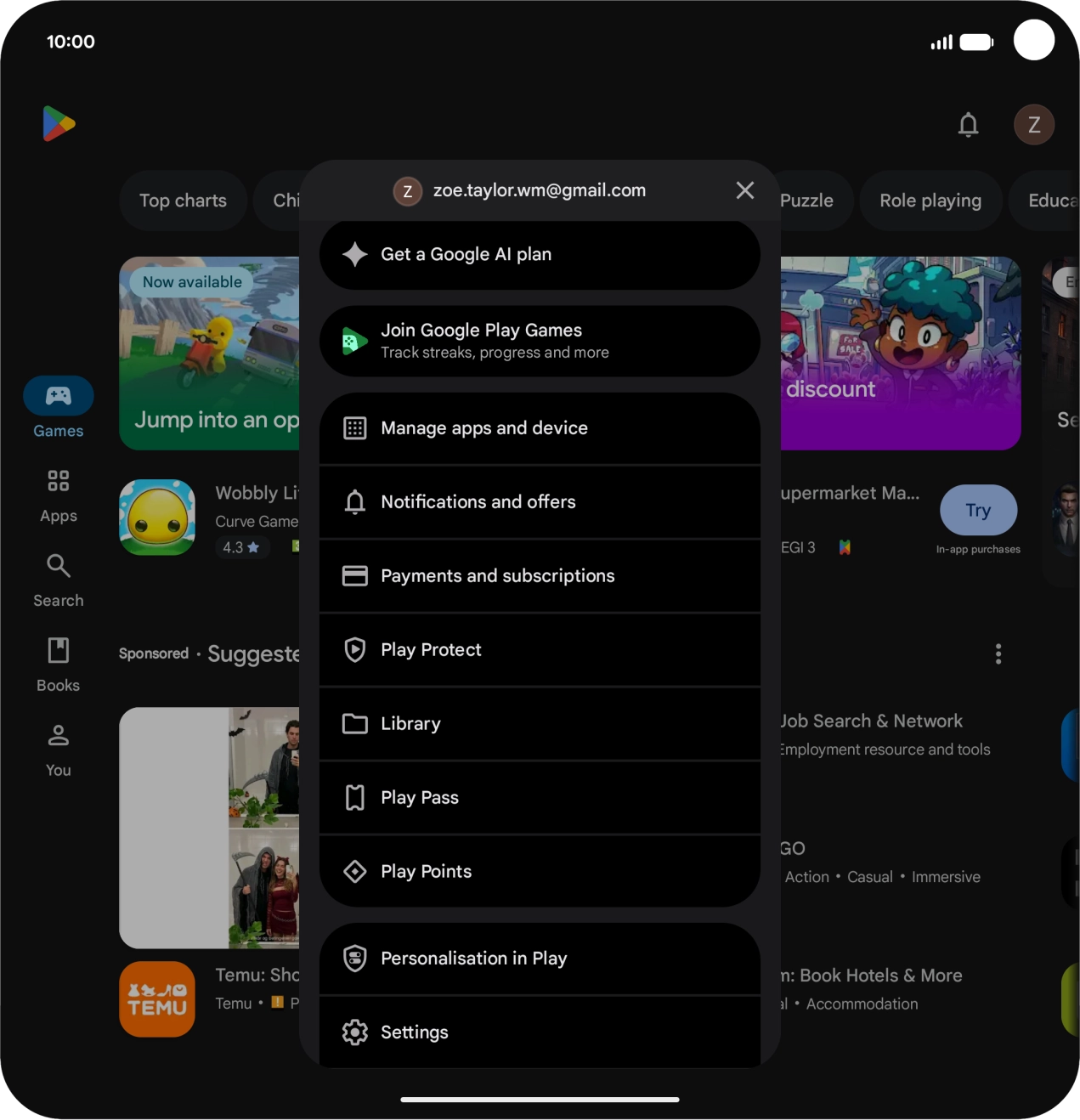Open Manage apps and device

click(540, 428)
